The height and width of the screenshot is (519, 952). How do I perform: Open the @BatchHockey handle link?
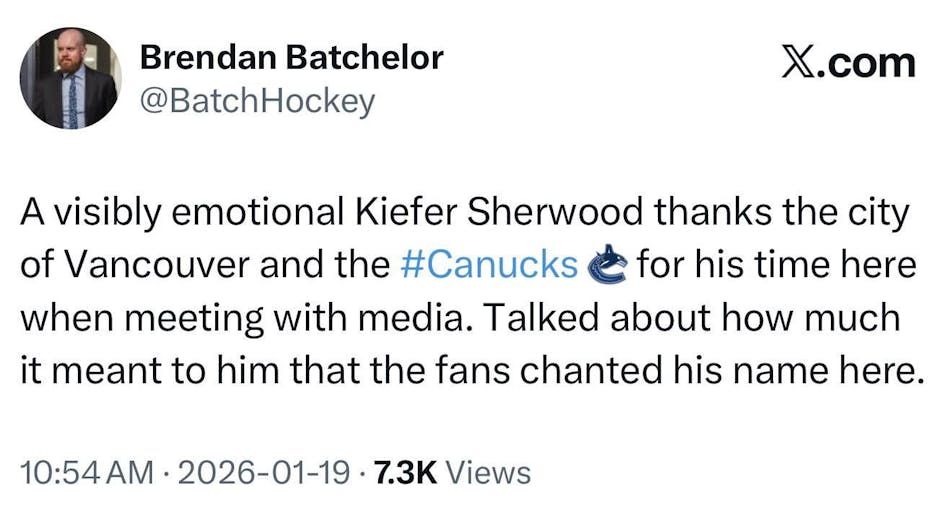(257, 101)
